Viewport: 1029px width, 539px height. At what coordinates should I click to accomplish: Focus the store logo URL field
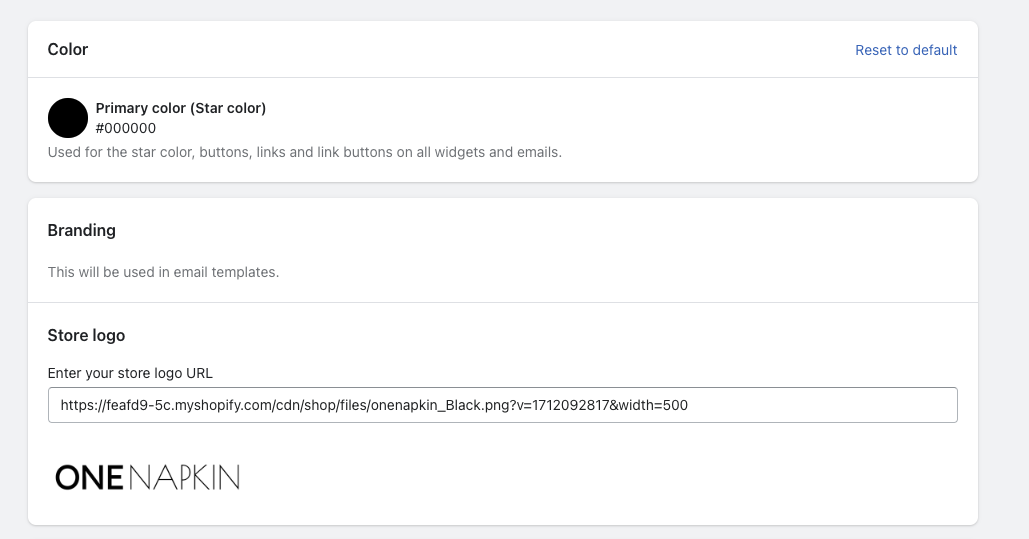[x=502, y=405]
